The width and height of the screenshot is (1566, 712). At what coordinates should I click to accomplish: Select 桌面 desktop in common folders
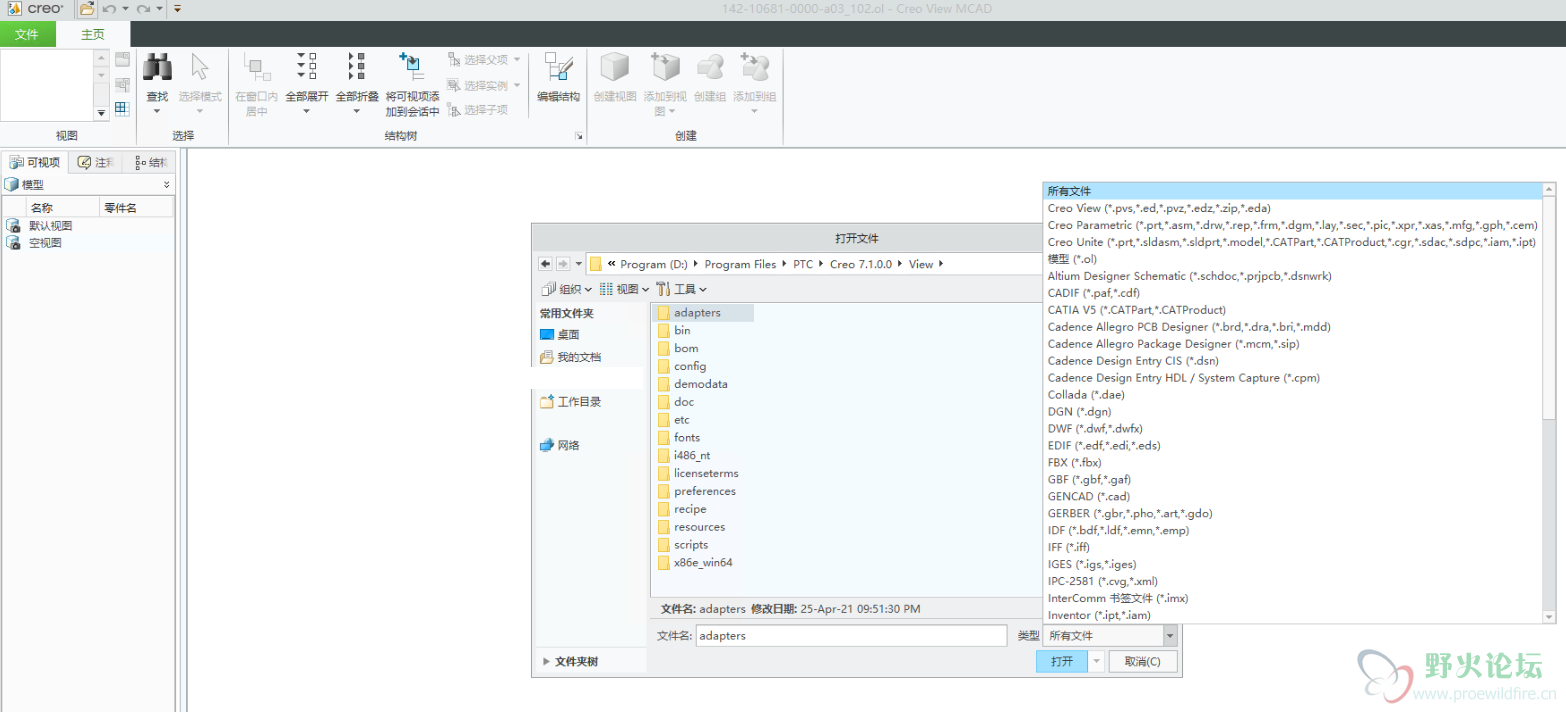pyautogui.click(x=560, y=335)
